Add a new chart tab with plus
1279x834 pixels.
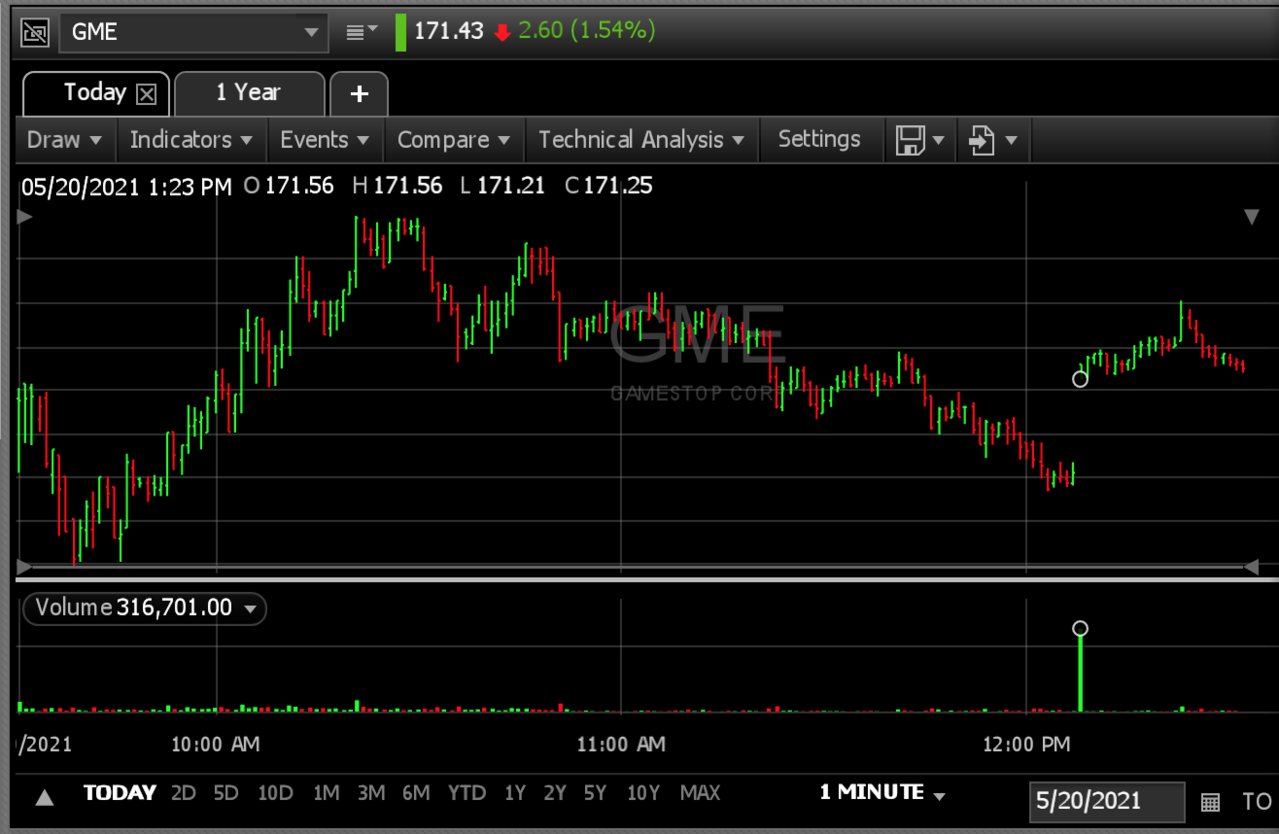pyautogui.click(x=359, y=94)
